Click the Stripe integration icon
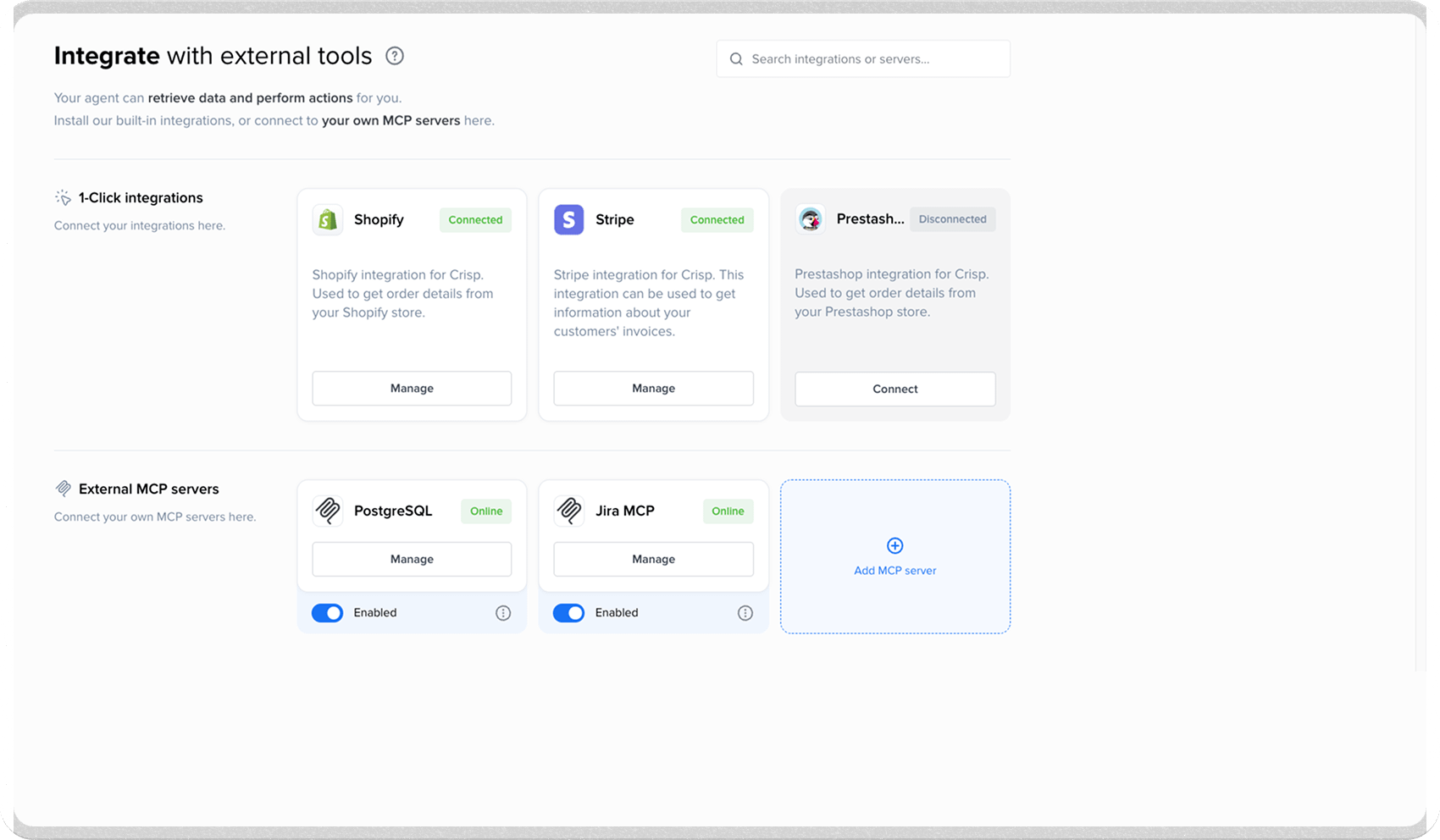Viewport: 1440px width, 840px height. [x=568, y=219]
